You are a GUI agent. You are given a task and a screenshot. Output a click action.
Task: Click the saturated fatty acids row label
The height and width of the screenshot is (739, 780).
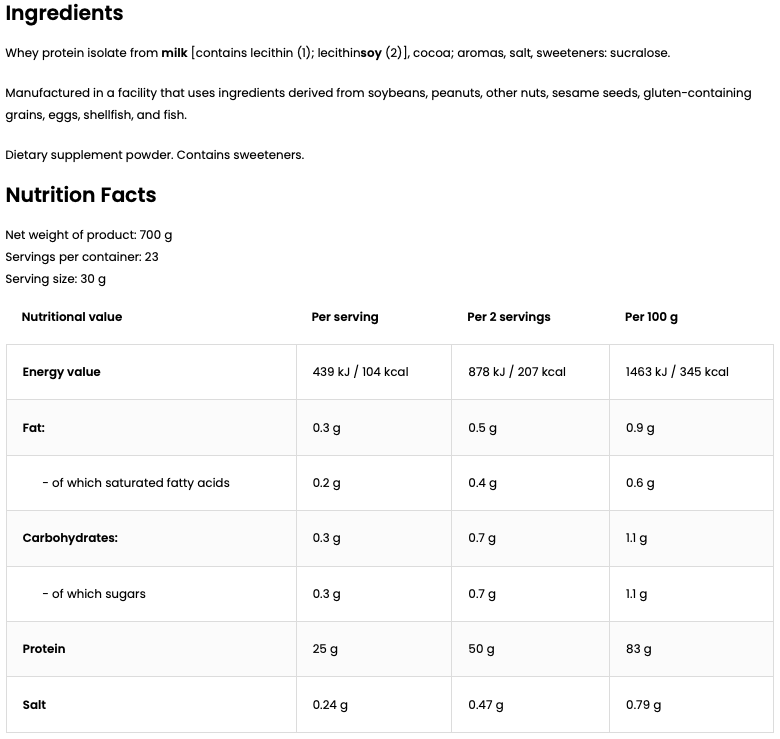click(x=136, y=483)
